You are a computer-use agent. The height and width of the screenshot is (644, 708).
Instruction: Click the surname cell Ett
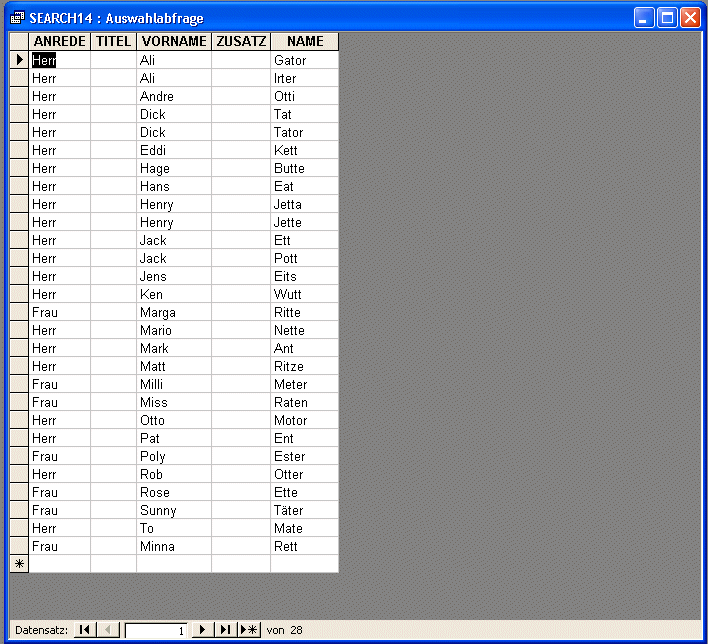coord(305,240)
